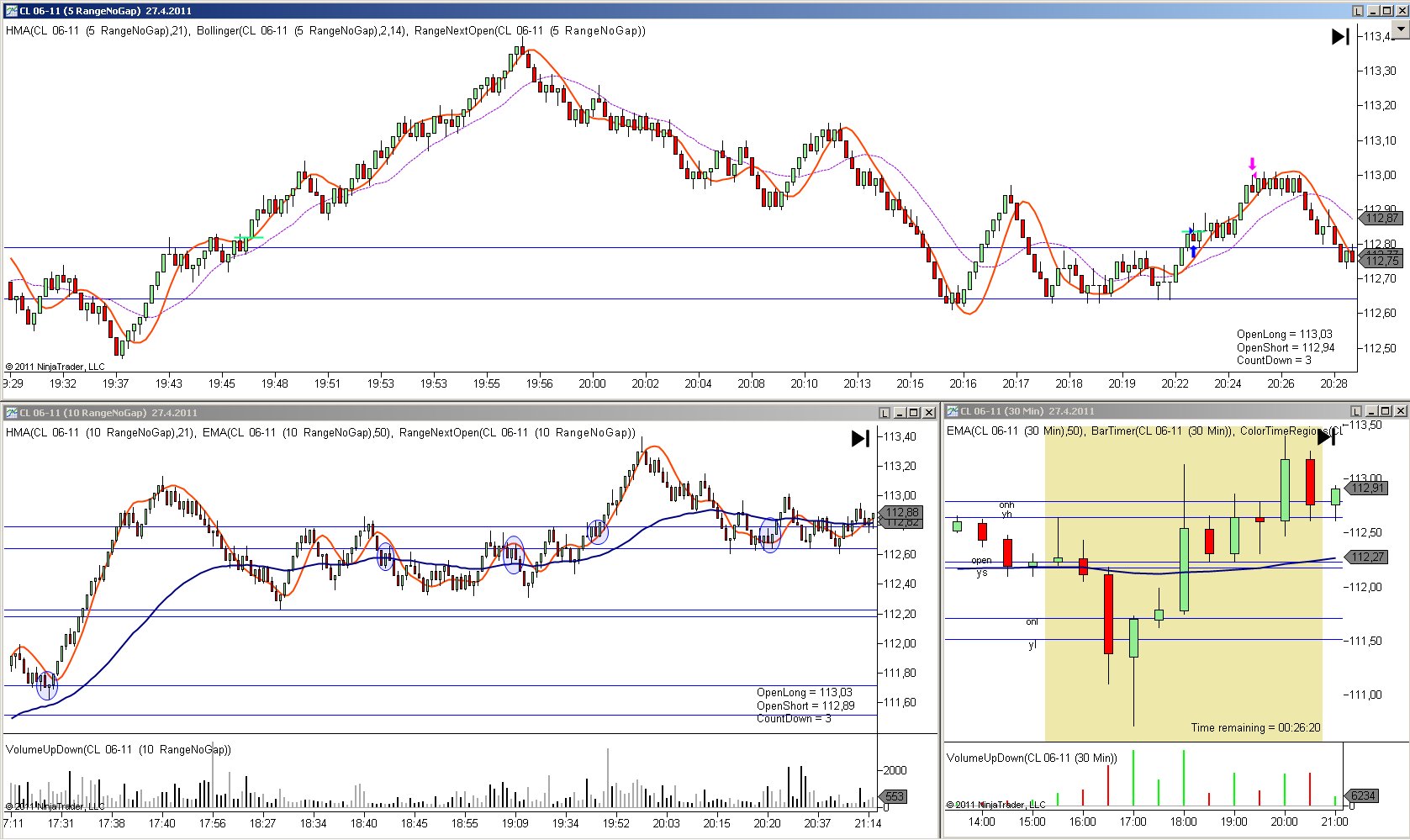
Task: Select HMA indicator label in 5 RangeNoGap chart
Action: pyautogui.click(x=98, y=30)
